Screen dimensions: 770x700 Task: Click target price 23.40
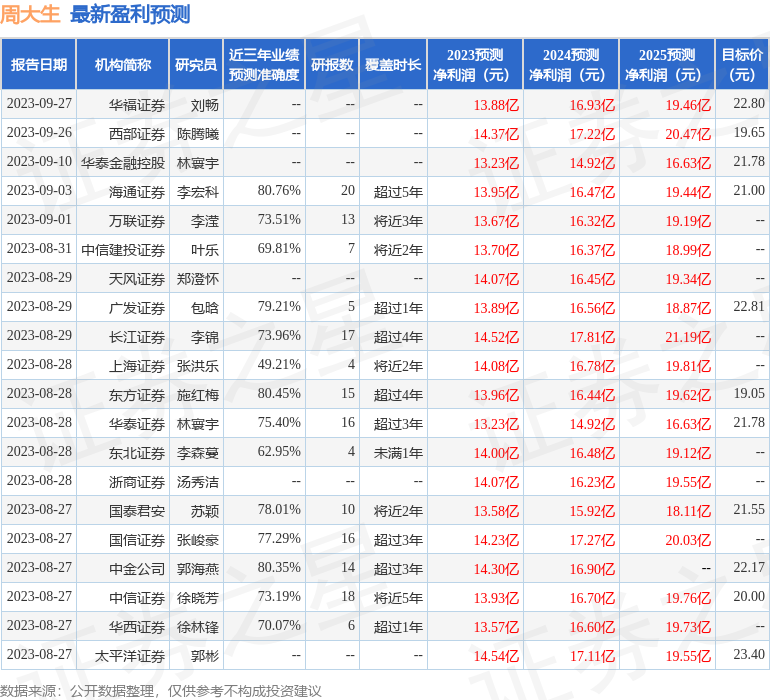point(749,654)
